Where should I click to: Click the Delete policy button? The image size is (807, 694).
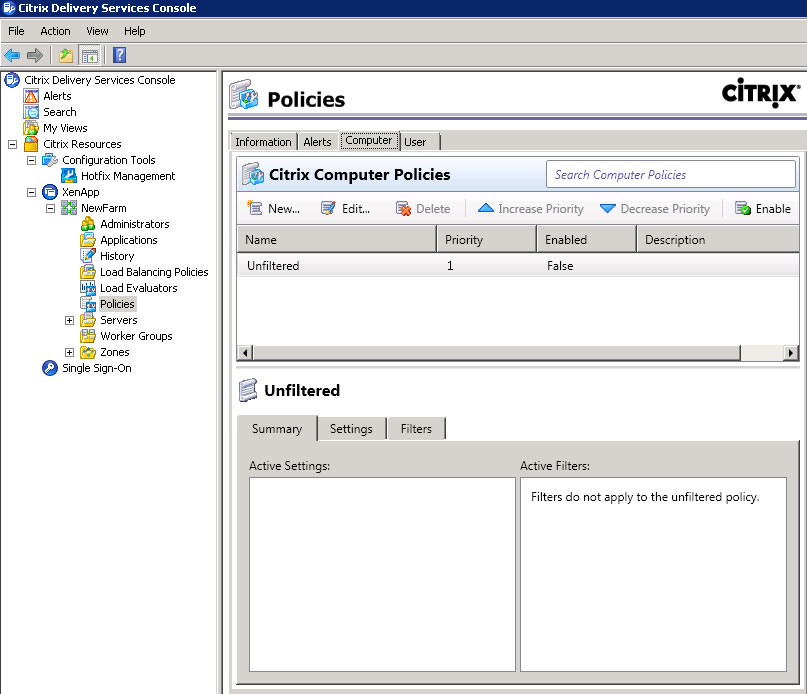[423, 209]
